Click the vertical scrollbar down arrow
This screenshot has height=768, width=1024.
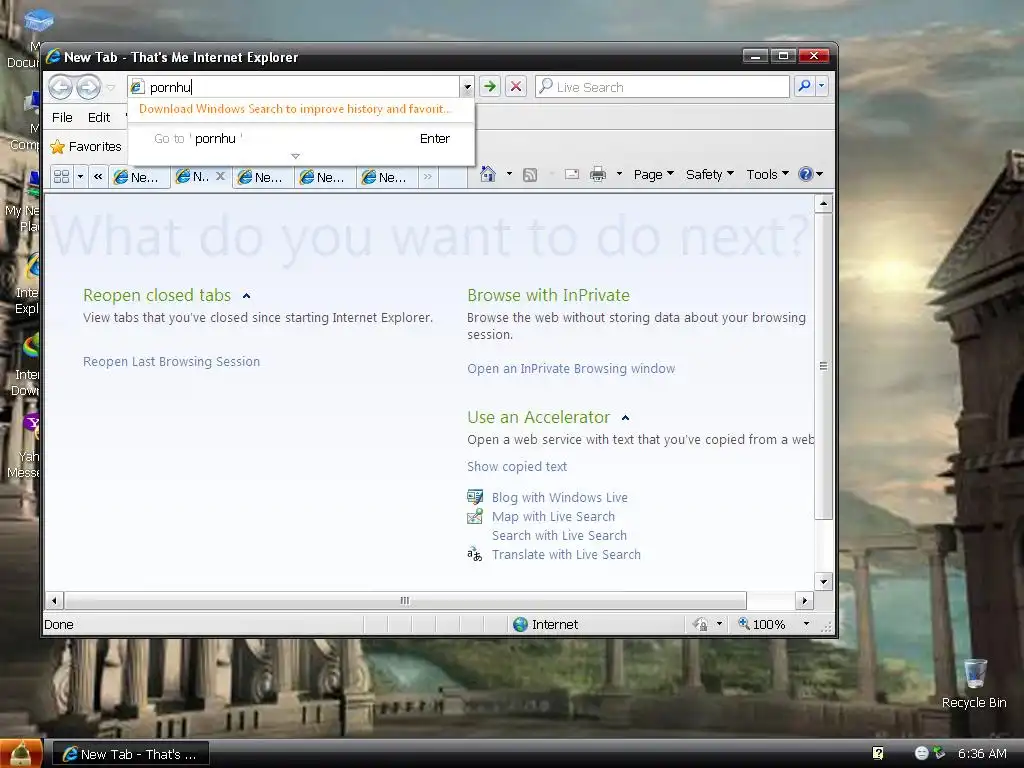[x=824, y=581]
